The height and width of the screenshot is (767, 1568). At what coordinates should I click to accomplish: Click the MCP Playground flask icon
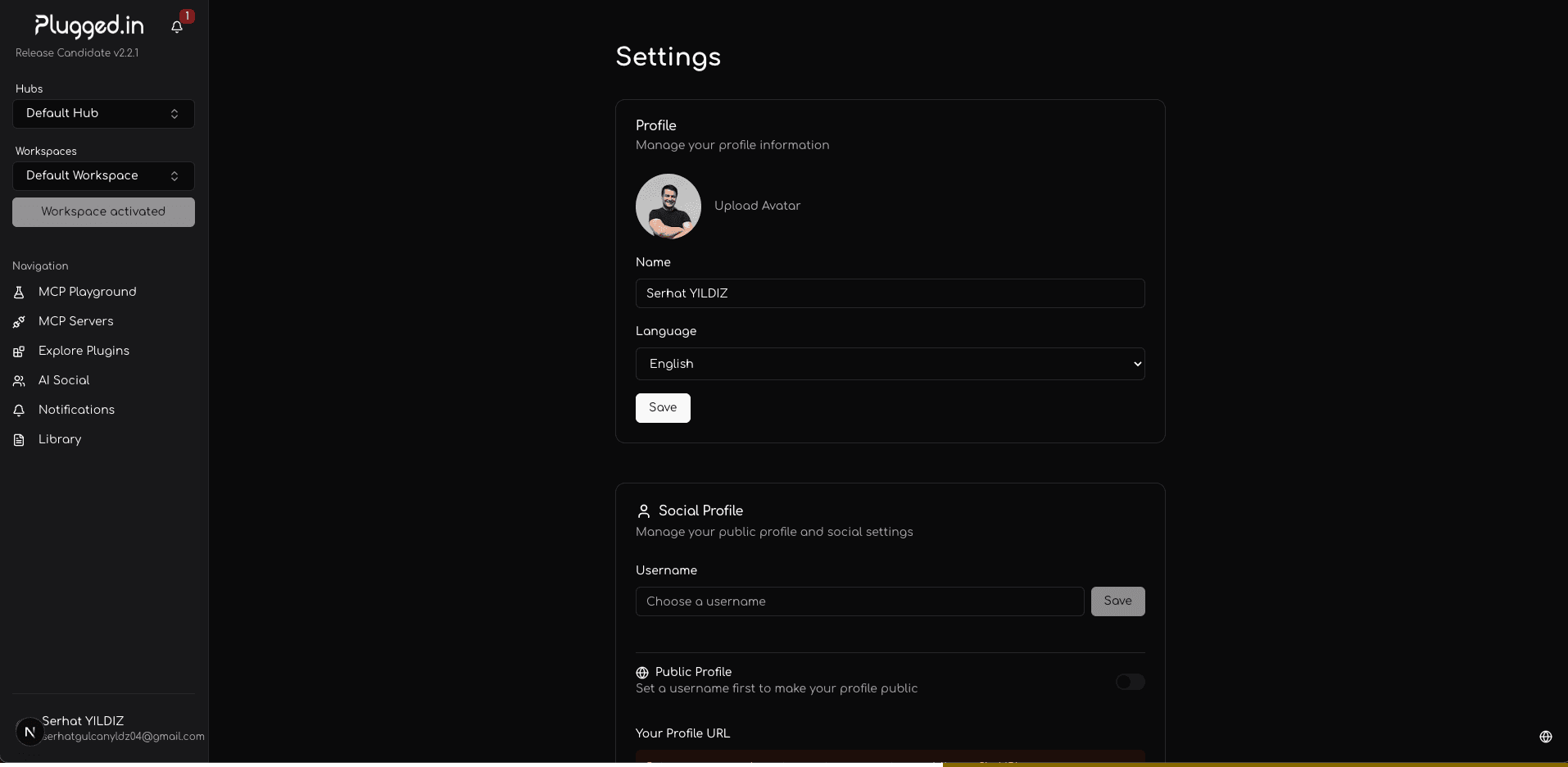click(19, 293)
